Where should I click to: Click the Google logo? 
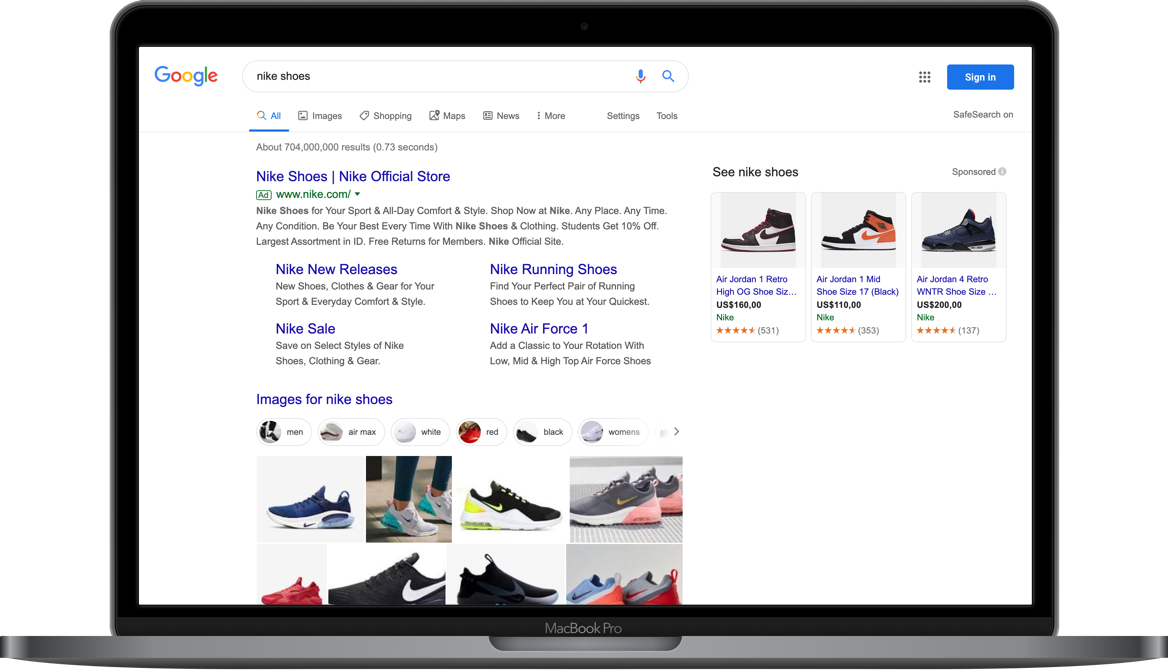pos(186,76)
